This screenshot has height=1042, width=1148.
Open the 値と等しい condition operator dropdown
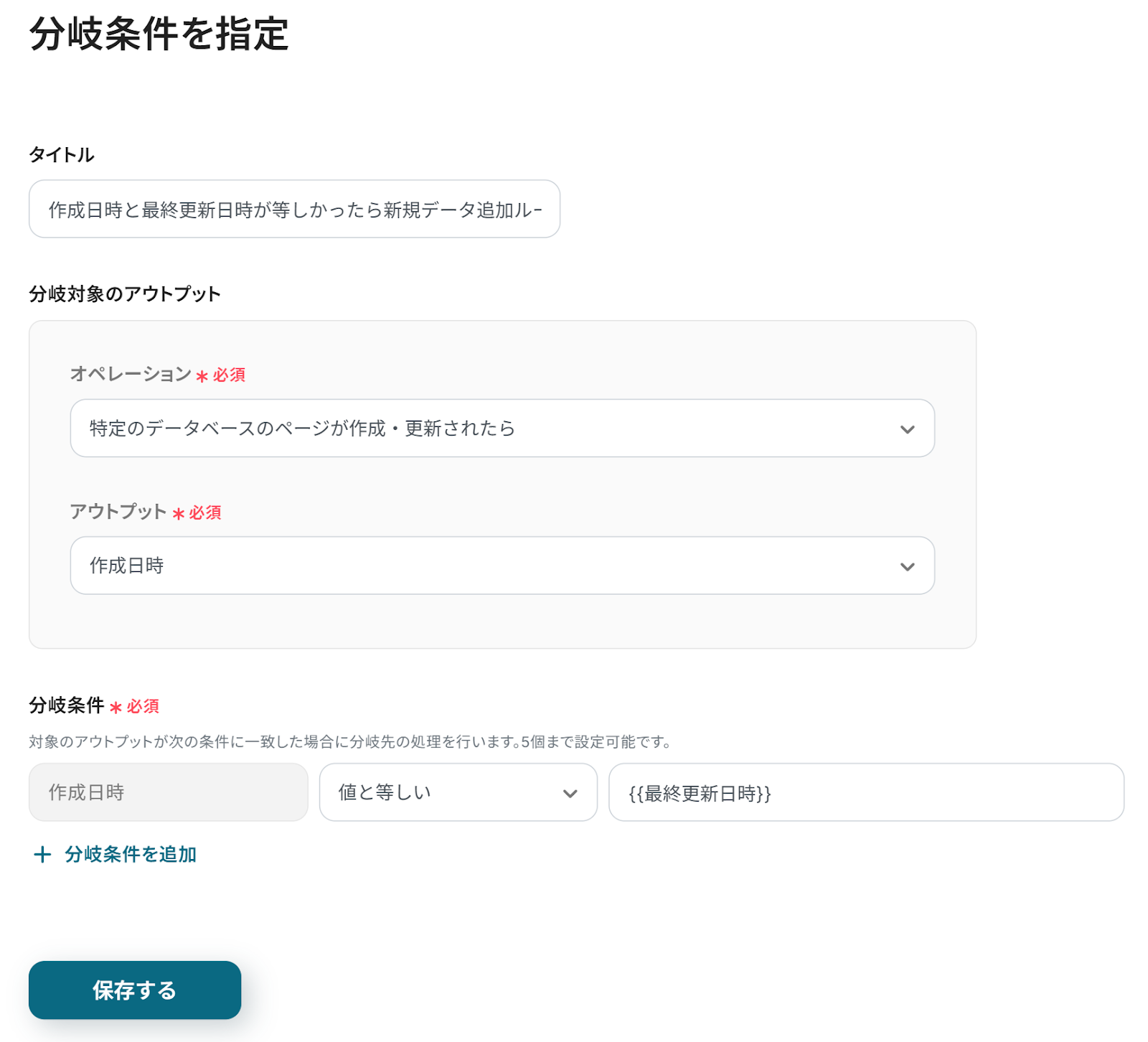pos(445,792)
